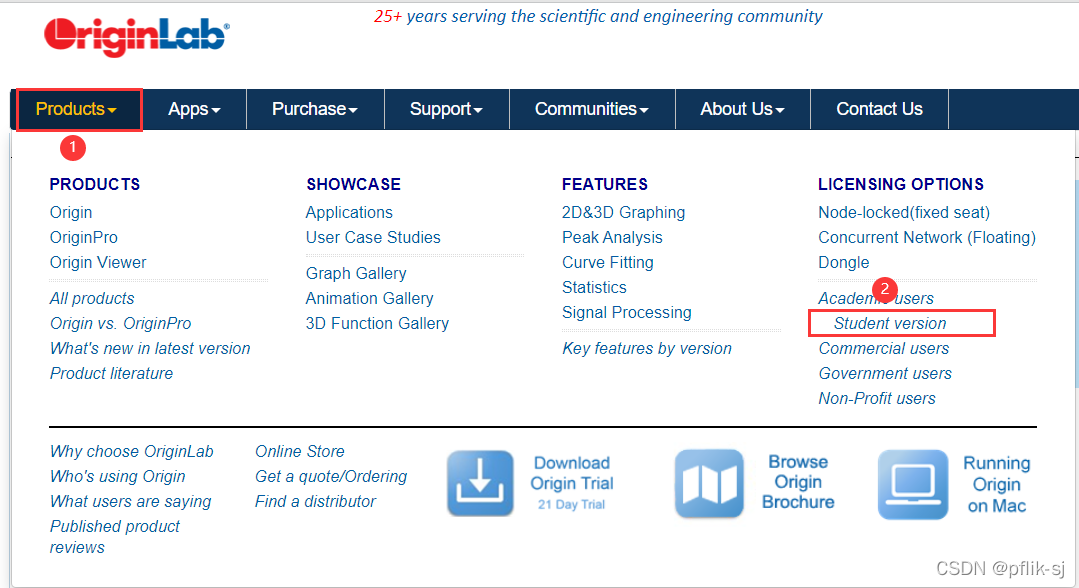Click the Browse Origin Brochure map icon

709,483
